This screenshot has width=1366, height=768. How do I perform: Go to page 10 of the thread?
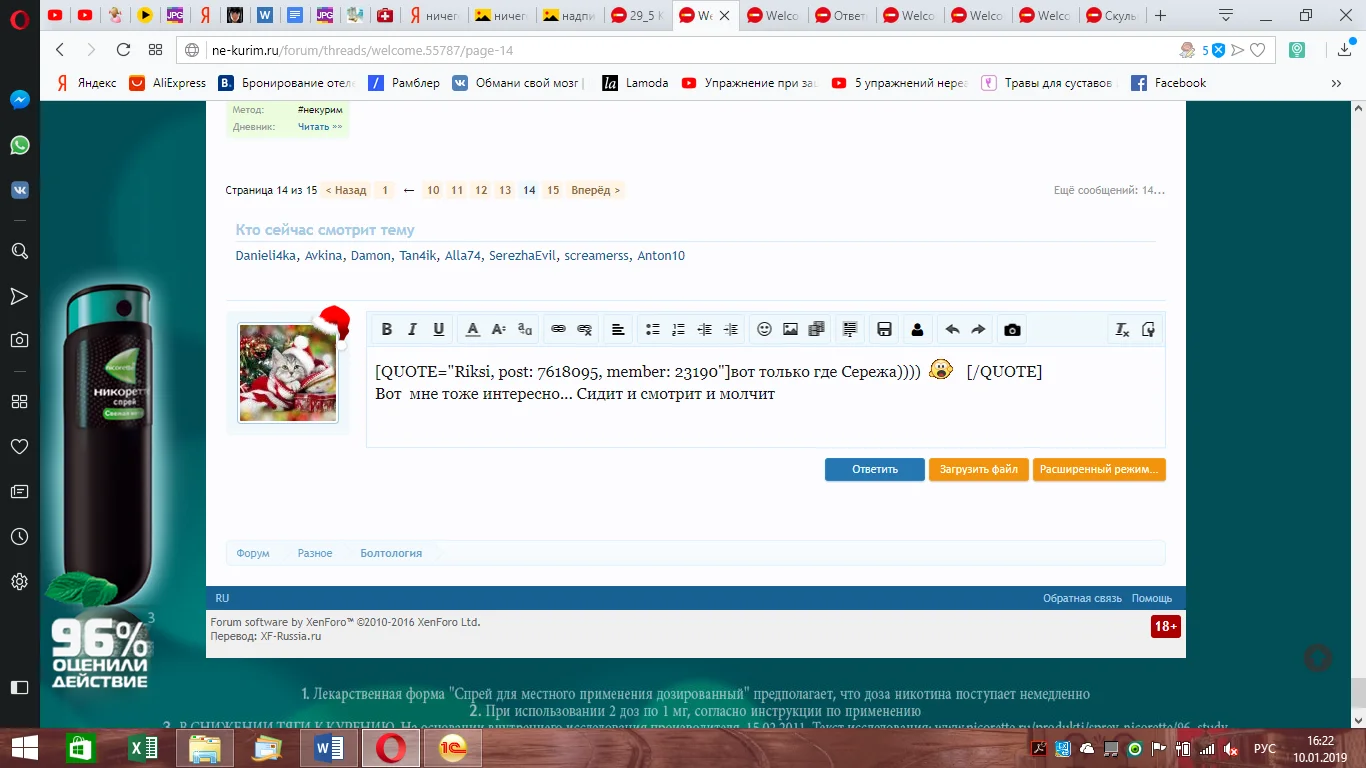click(x=433, y=190)
